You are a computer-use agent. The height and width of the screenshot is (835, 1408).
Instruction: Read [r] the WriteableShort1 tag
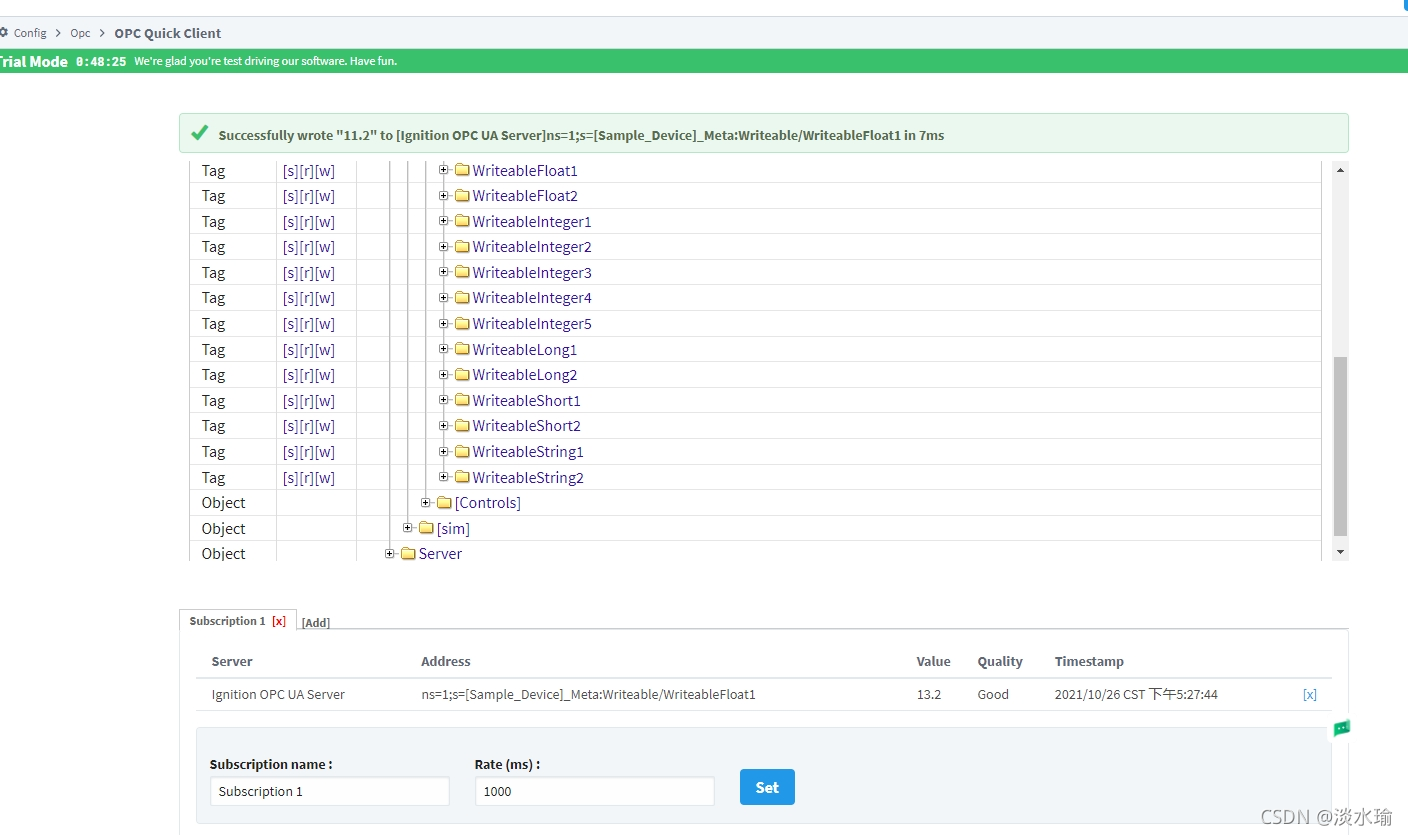306,401
